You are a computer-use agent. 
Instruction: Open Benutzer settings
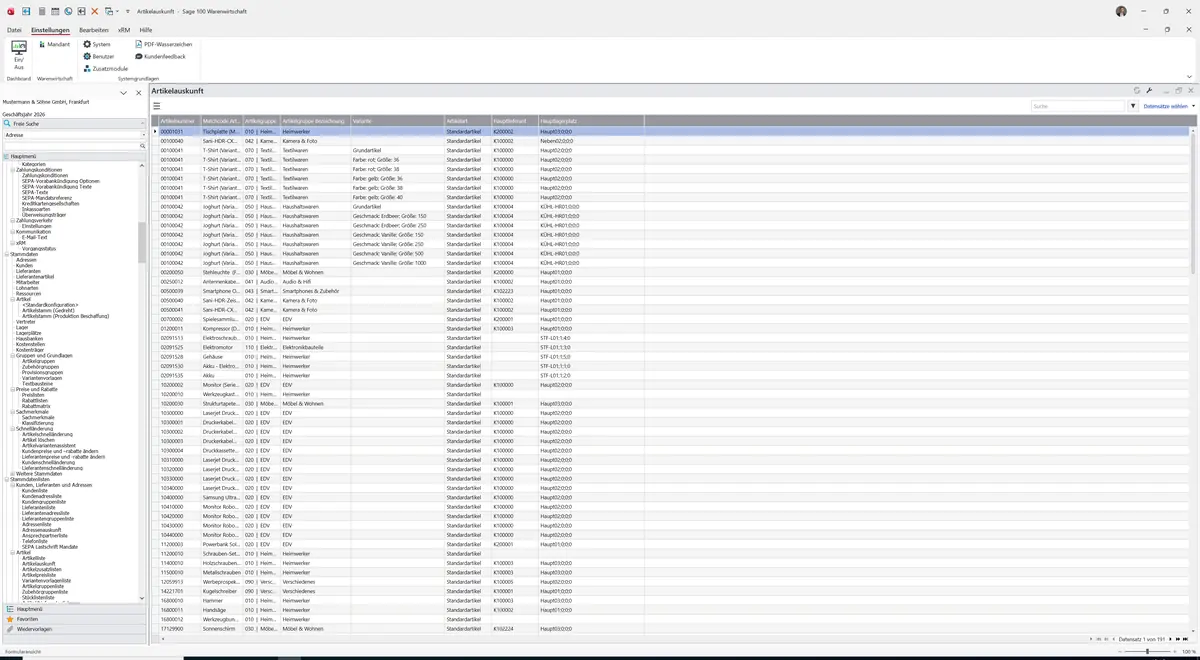coord(99,57)
